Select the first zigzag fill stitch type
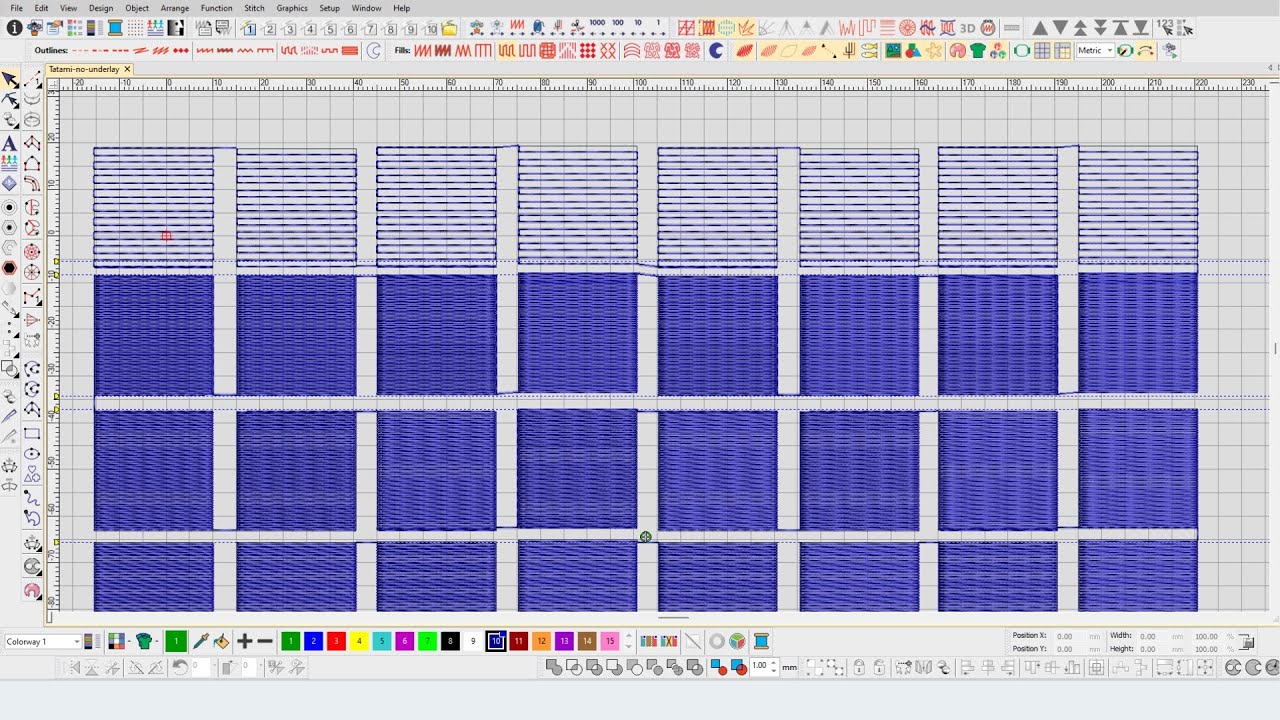 click(x=422, y=50)
